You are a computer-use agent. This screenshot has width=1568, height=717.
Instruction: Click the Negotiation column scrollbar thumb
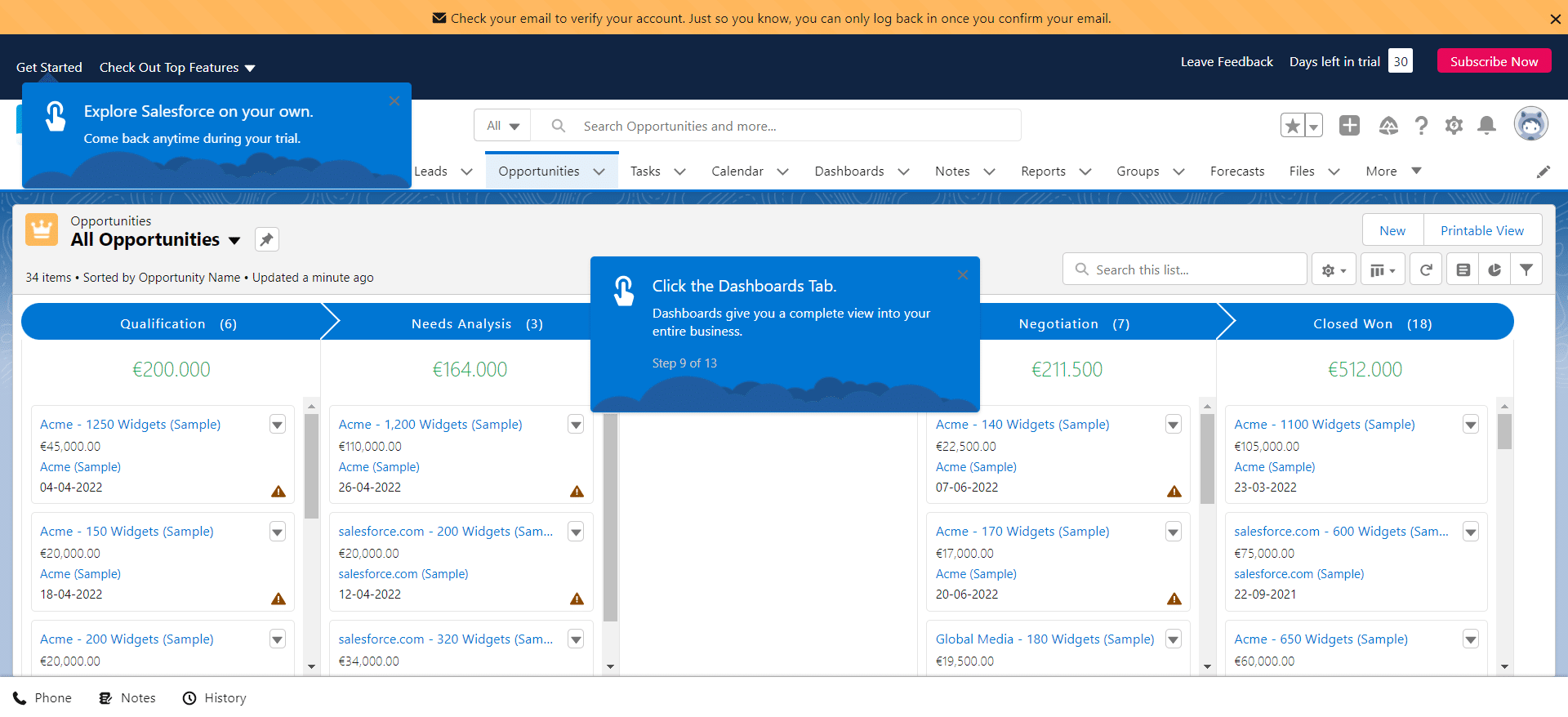1207,459
